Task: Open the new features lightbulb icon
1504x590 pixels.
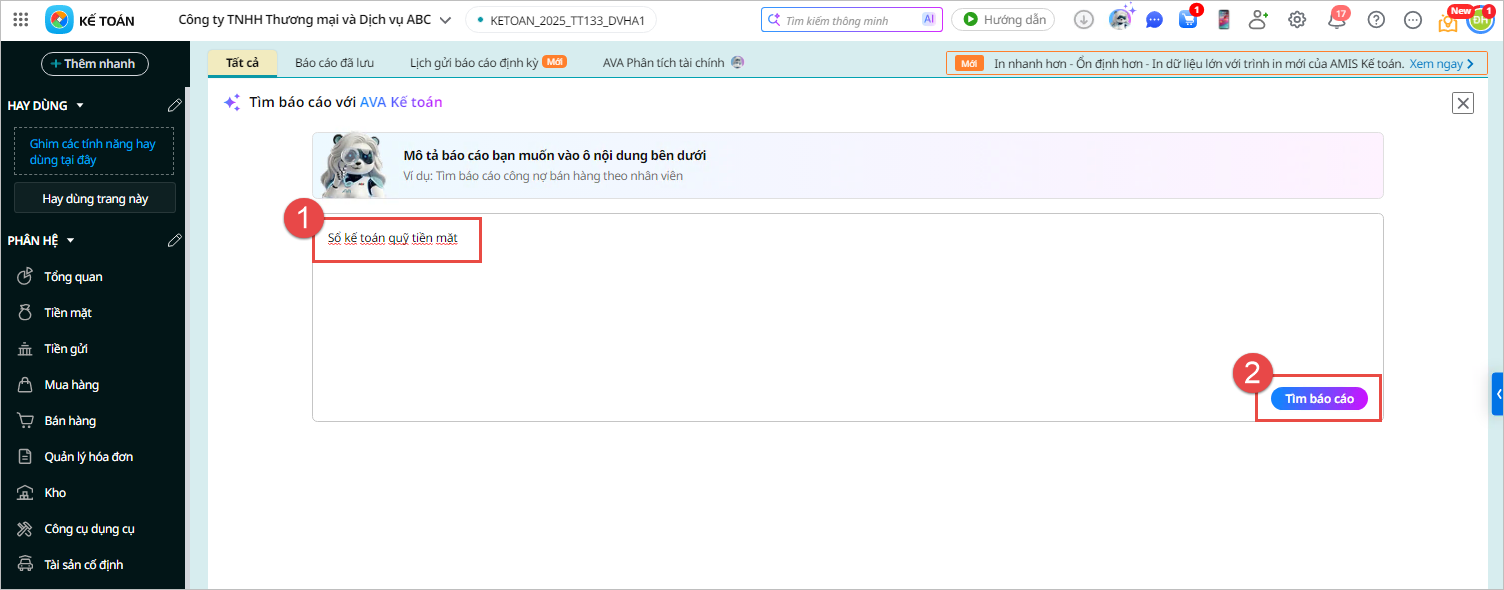Action: [x=1447, y=21]
